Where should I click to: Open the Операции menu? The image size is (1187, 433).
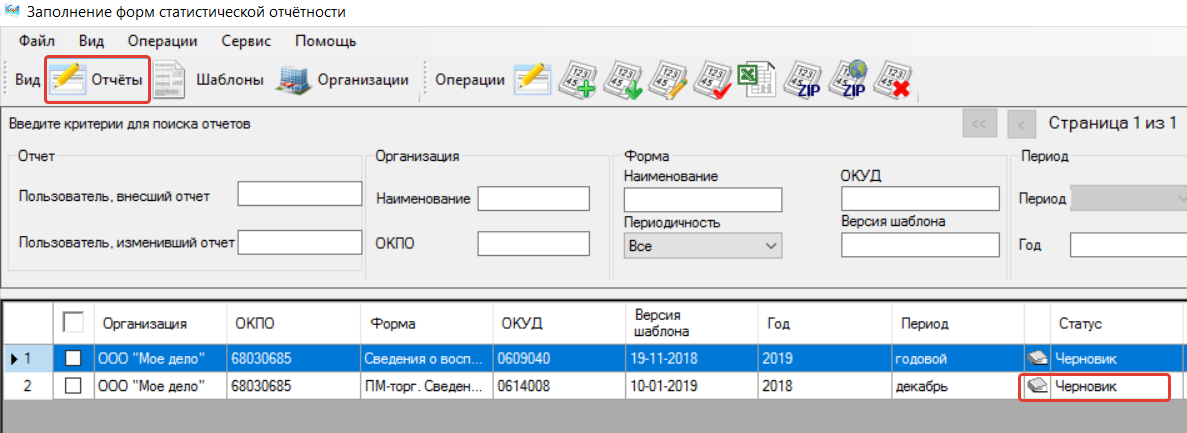(x=163, y=41)
